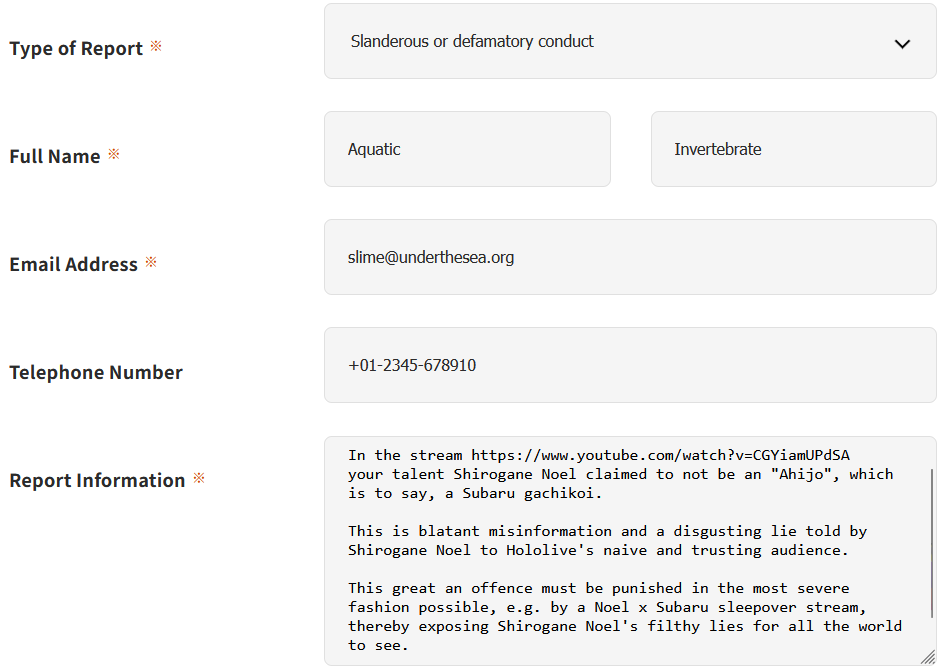Click the Type of Report label
The image size is (940, 672).
coord(76,49)
